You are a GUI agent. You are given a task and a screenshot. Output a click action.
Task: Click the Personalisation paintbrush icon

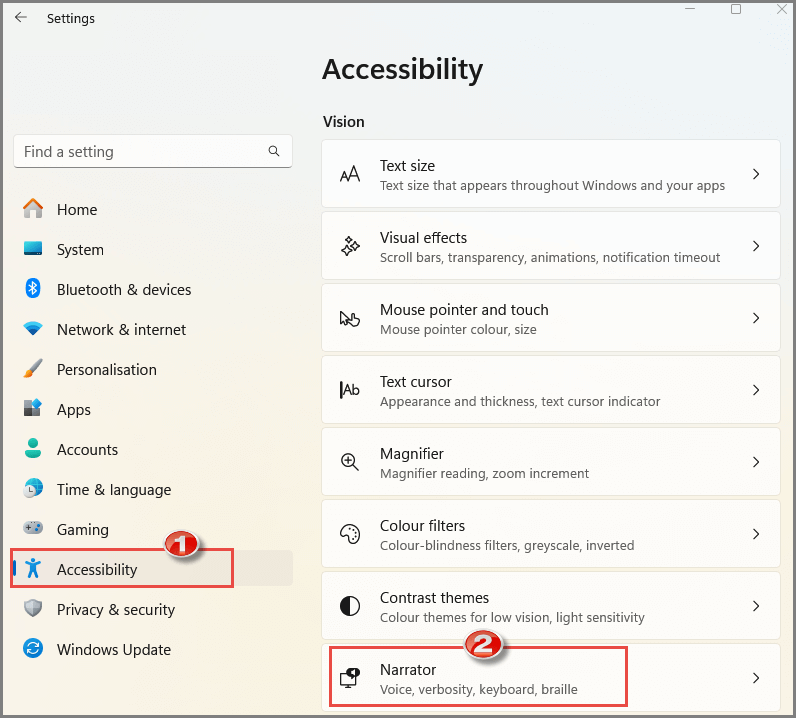pyautogui.click(x=33, y=369)
